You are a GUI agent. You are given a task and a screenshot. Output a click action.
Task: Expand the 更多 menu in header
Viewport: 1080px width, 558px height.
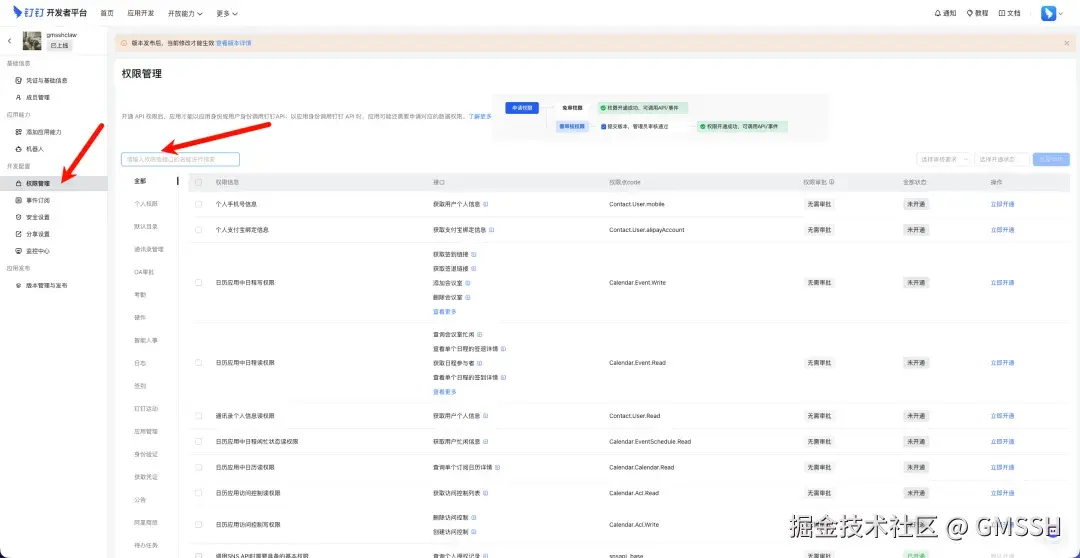(x=227, y=13)
